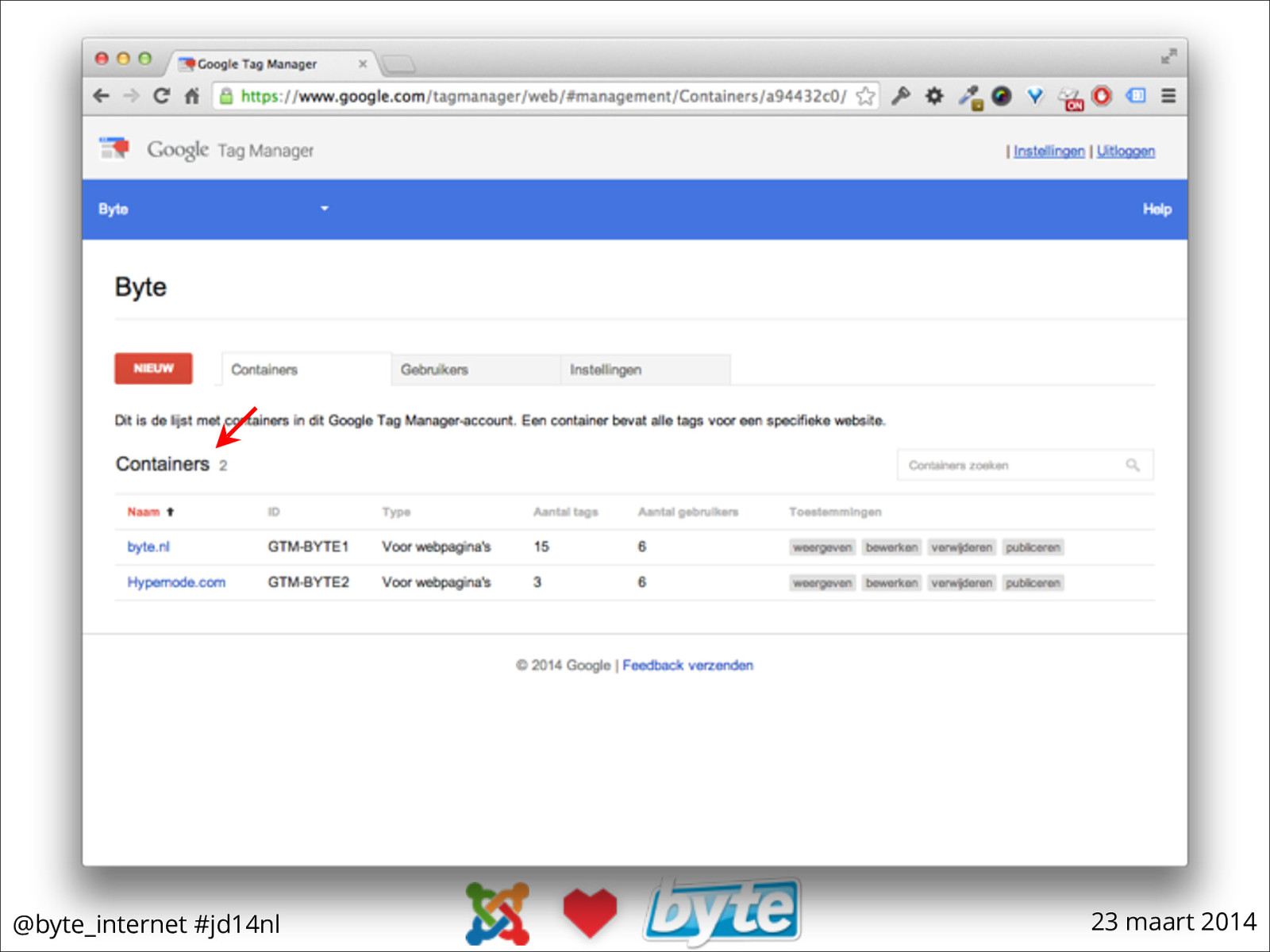Click the Type column header
This screenshot has width=1270, height=952.
point(396,512)
